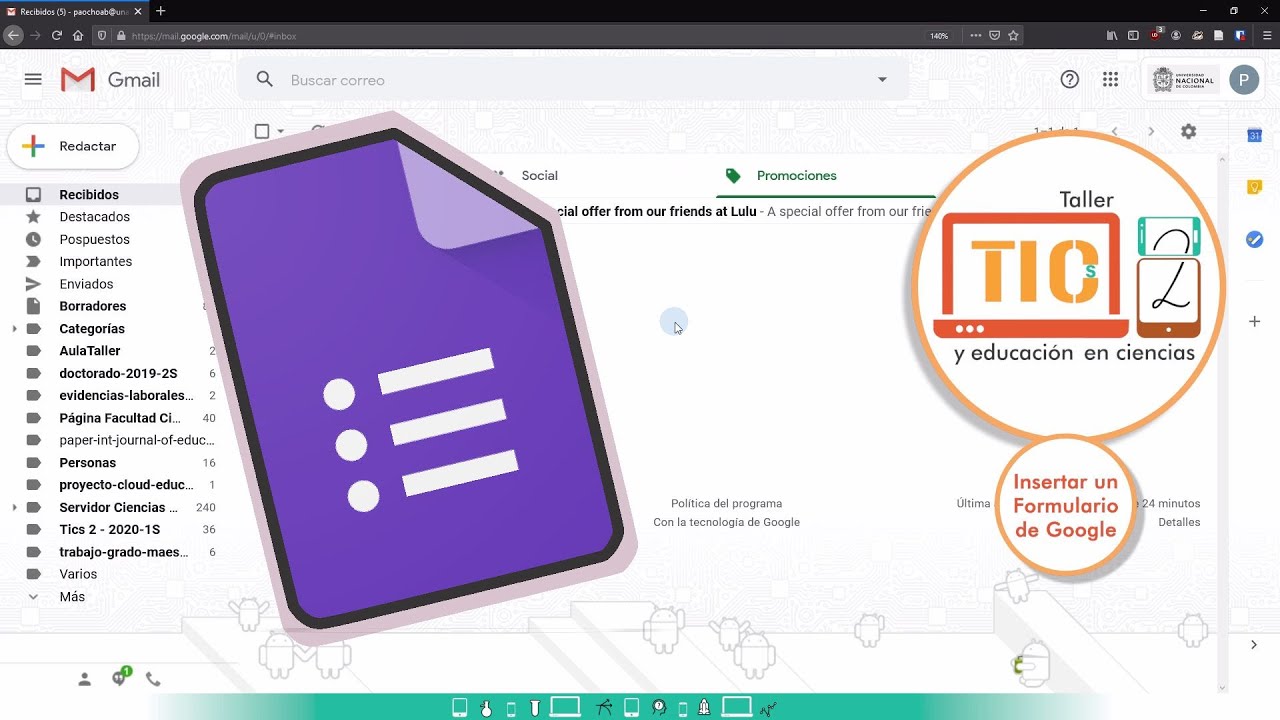1280x720 pixels.
Task: Select the Recibidos browser tab
Action: tap(72, 11)
